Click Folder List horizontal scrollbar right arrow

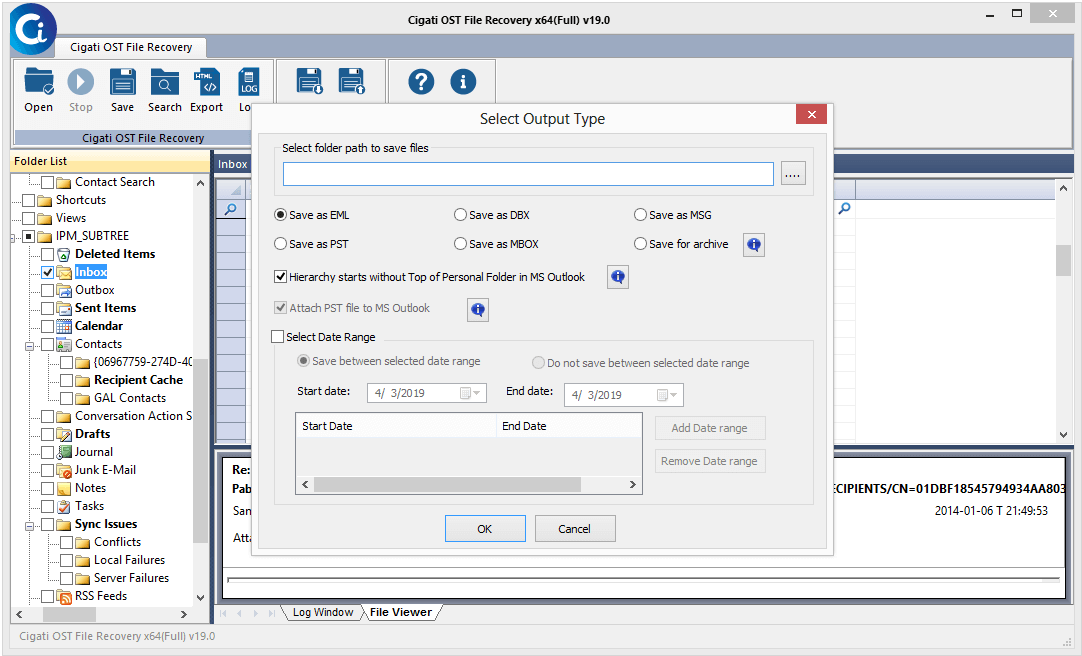click(184, 614)
